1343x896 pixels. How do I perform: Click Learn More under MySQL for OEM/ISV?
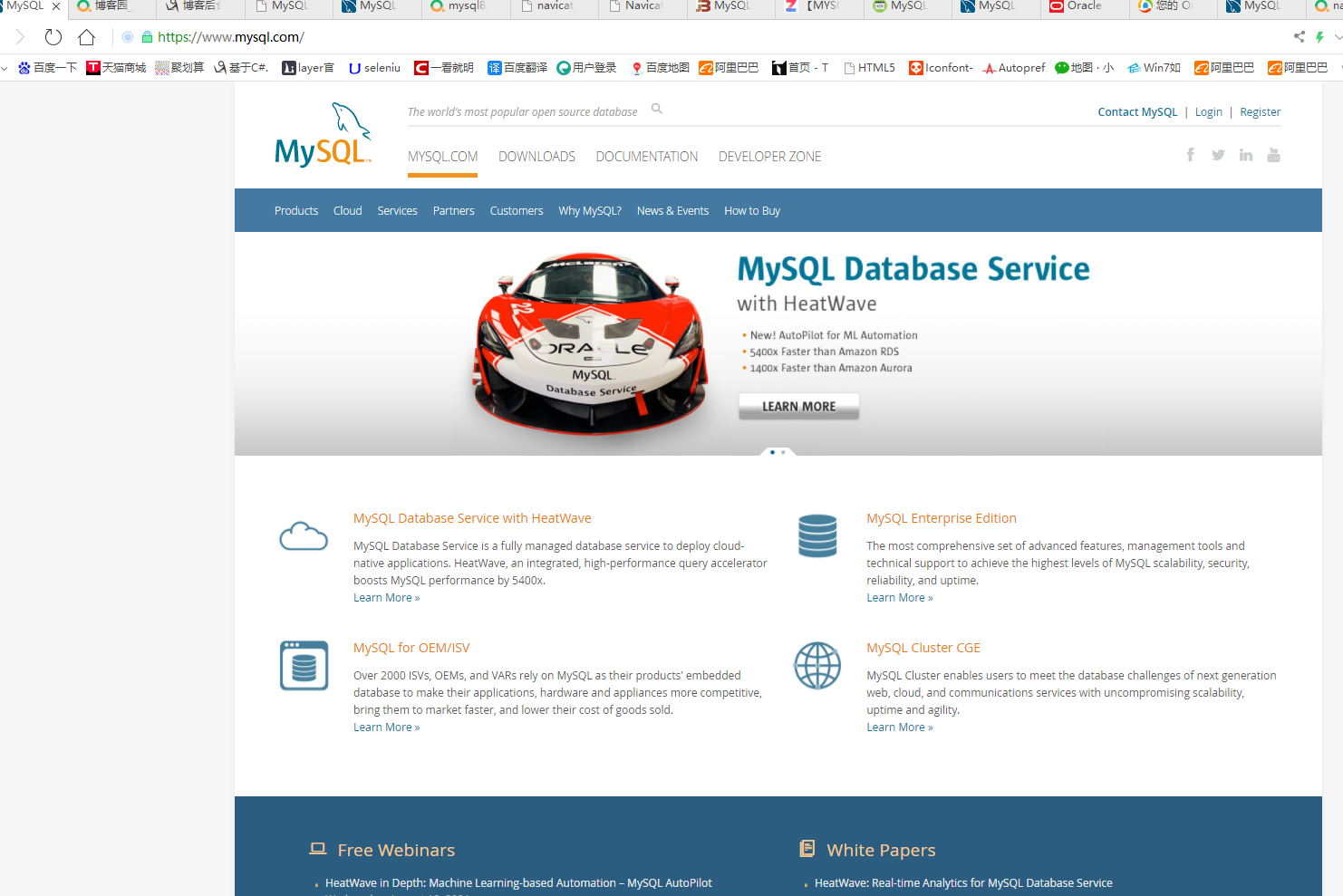[x=386, y=727]
